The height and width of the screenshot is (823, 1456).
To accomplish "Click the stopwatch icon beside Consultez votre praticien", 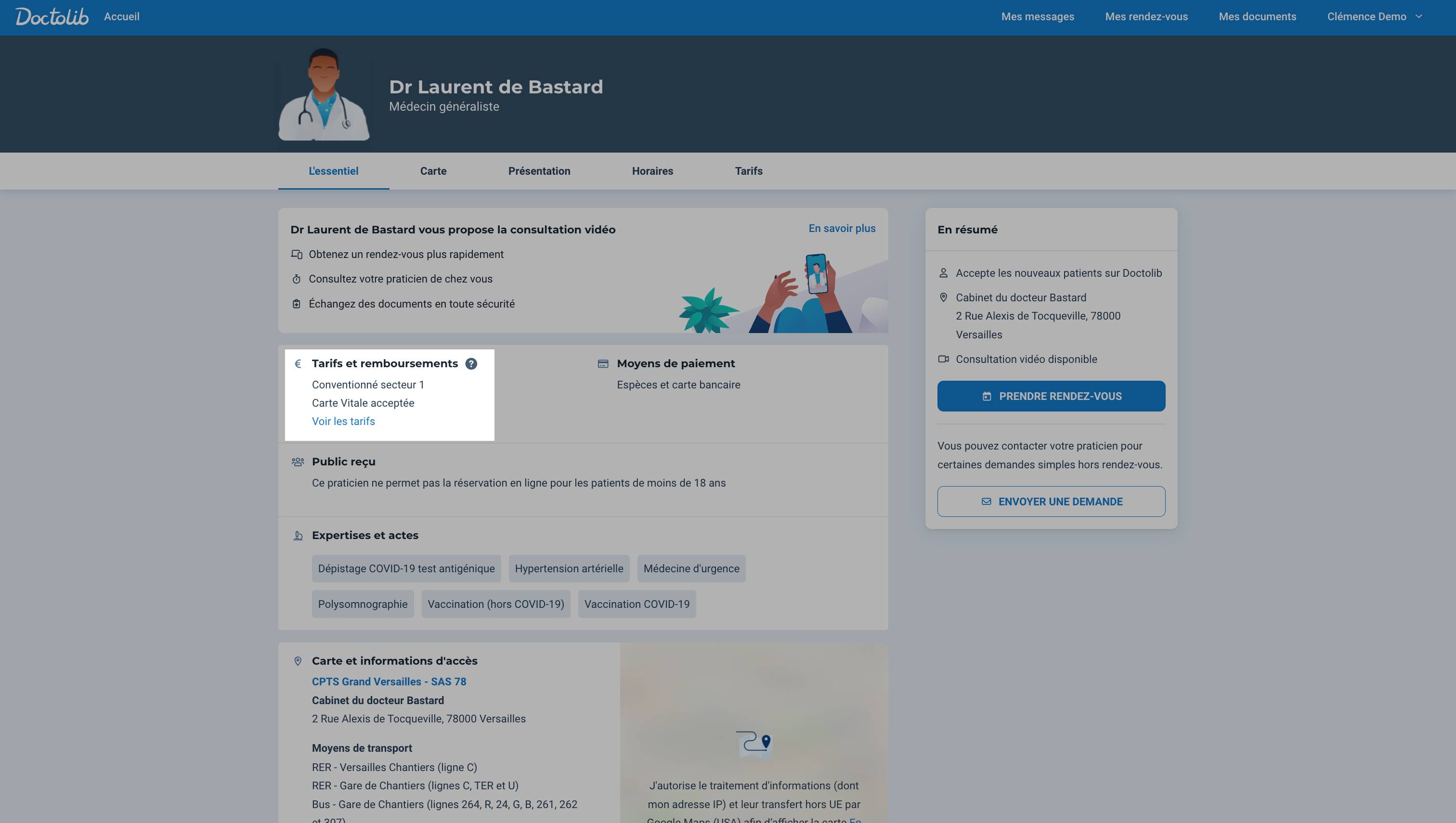I will click(296, 279).
